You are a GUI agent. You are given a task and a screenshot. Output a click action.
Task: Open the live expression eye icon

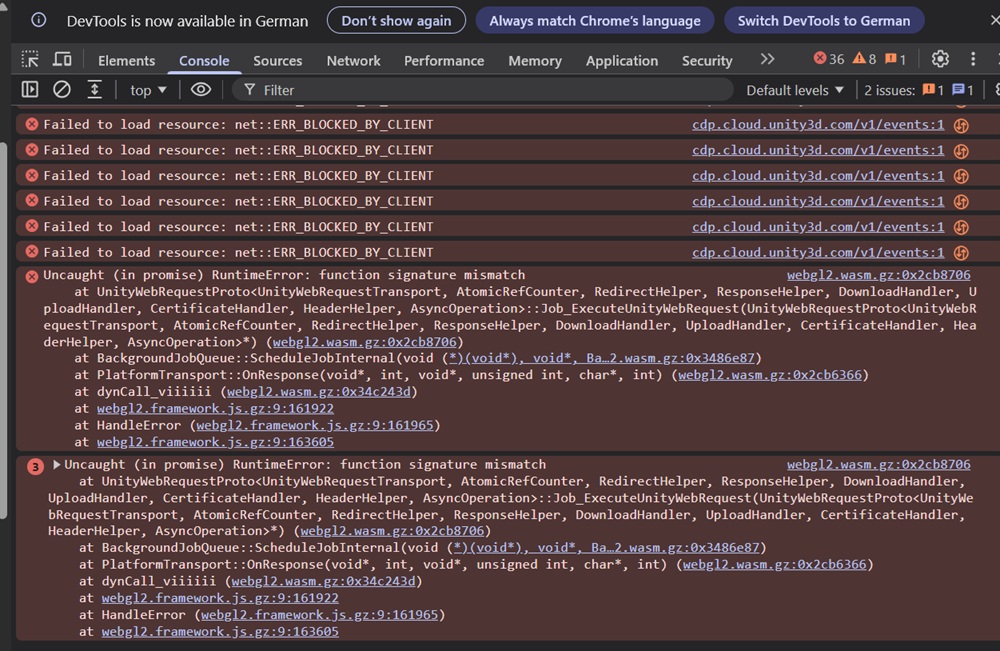coord(201,89)
